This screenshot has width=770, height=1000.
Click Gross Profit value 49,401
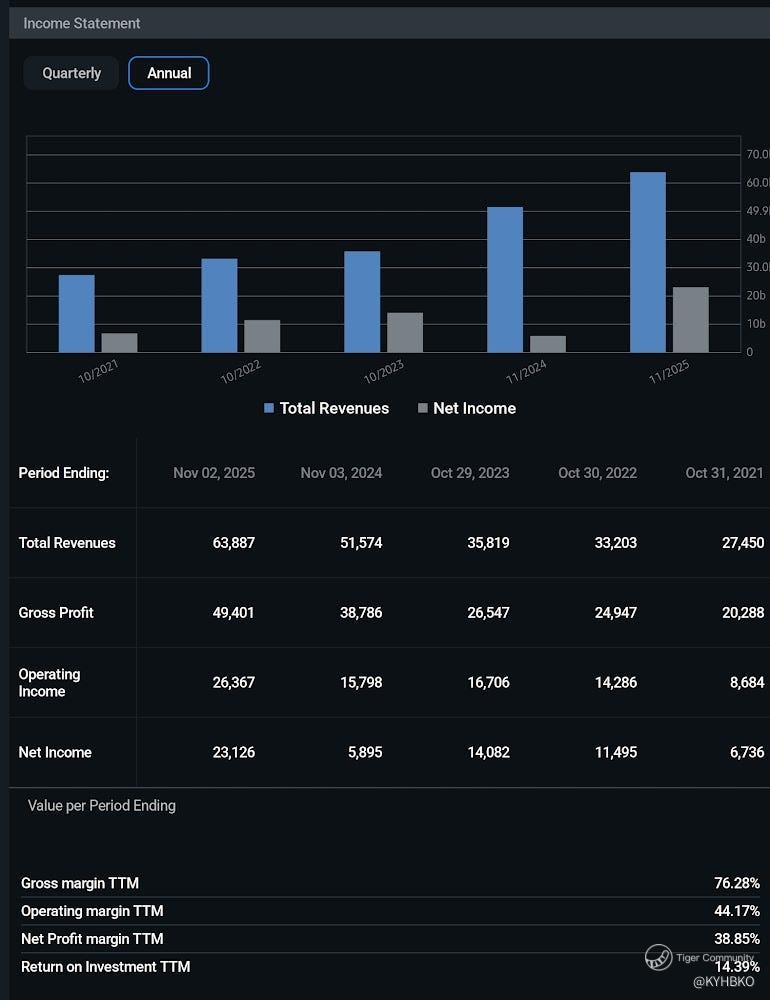[x=233, y=612]
